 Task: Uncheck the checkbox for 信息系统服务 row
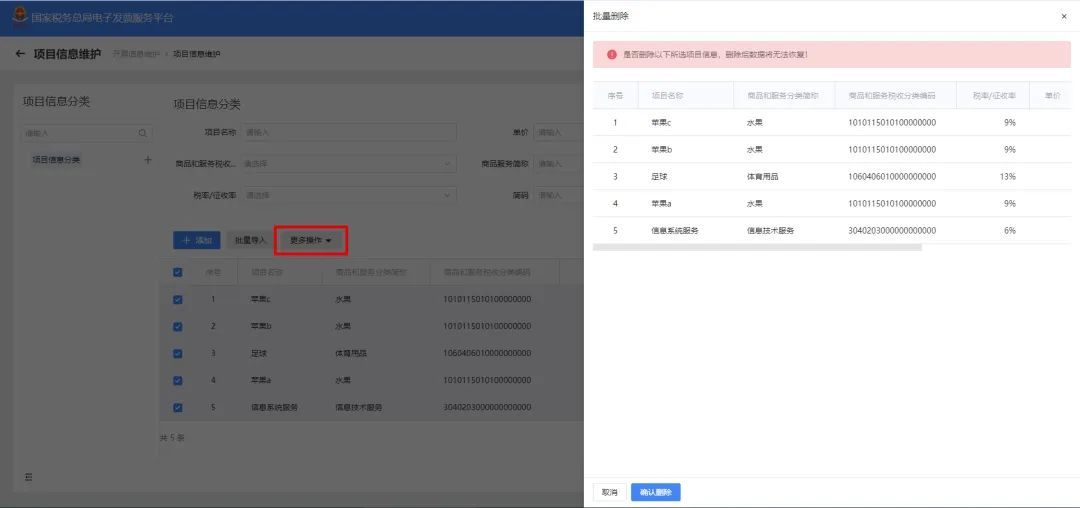(x=178, y=408)
